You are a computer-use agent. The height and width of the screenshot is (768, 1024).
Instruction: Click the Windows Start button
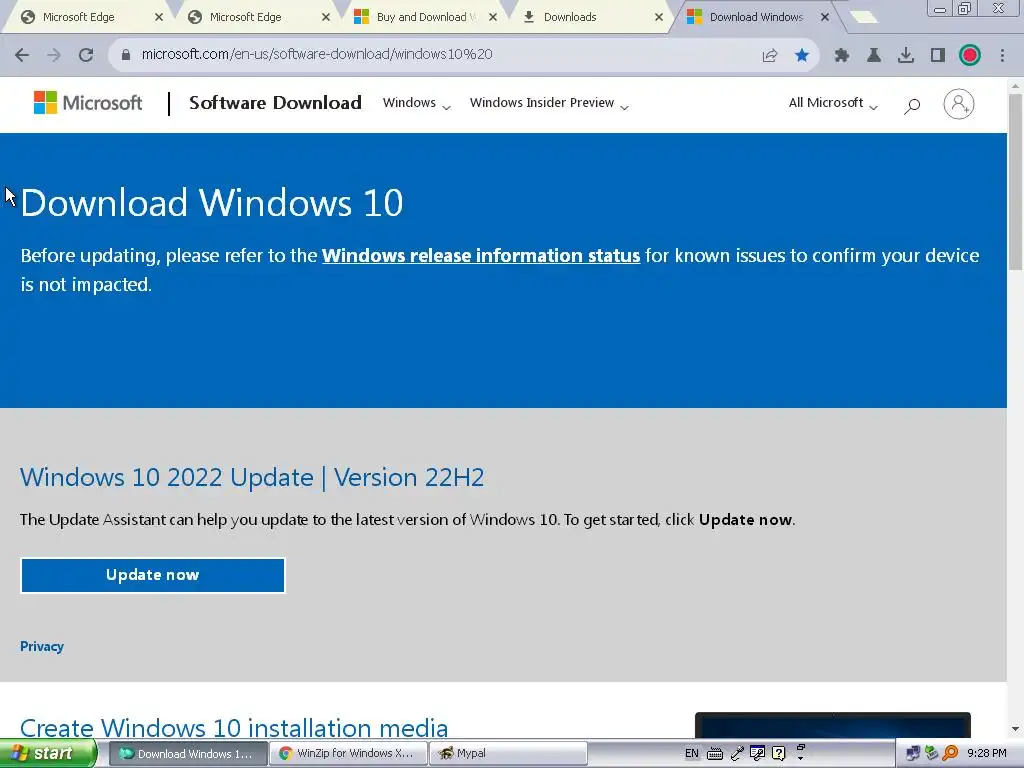[x=47, y=754]
